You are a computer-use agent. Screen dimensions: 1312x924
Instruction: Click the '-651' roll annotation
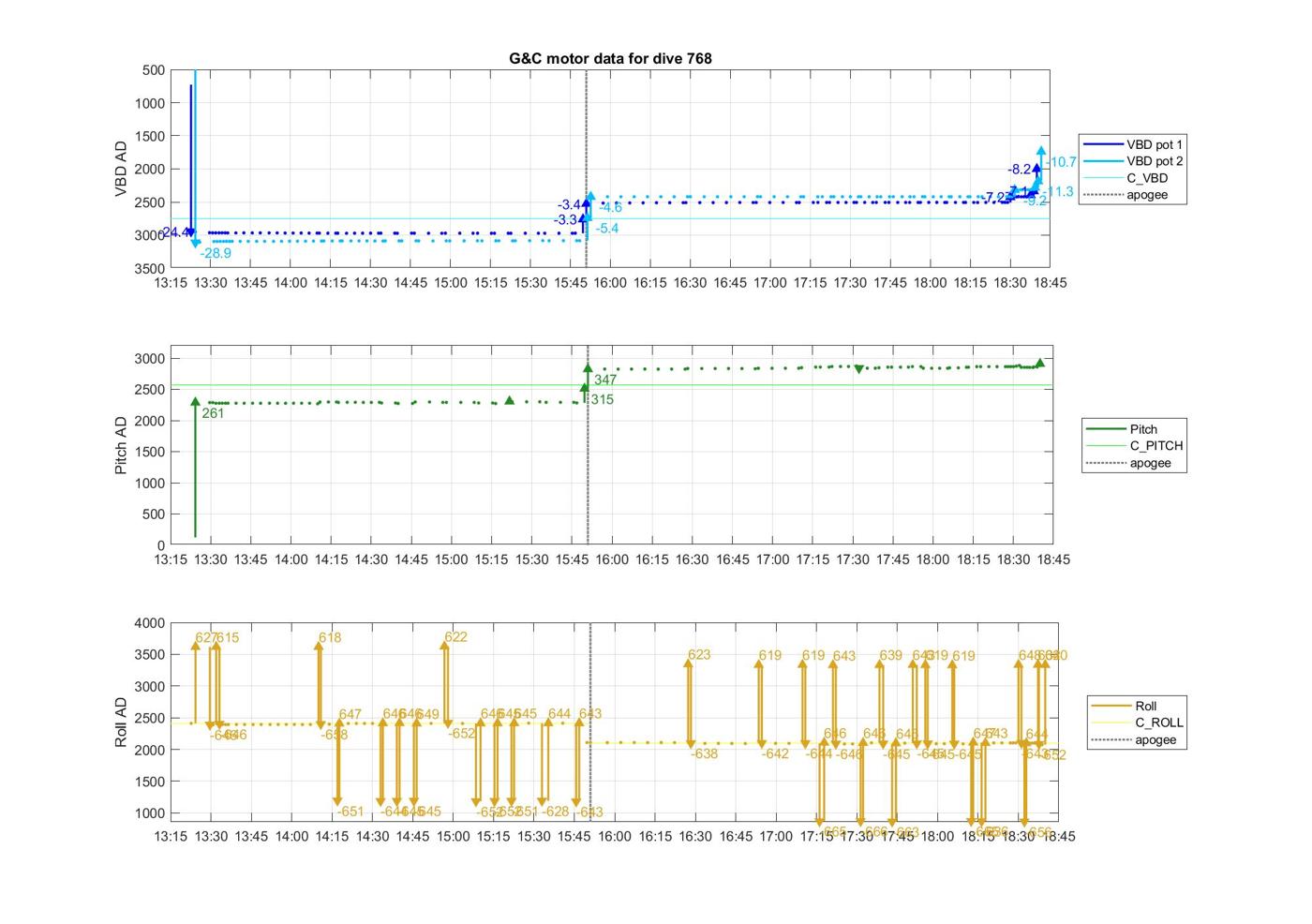point(350,812)
